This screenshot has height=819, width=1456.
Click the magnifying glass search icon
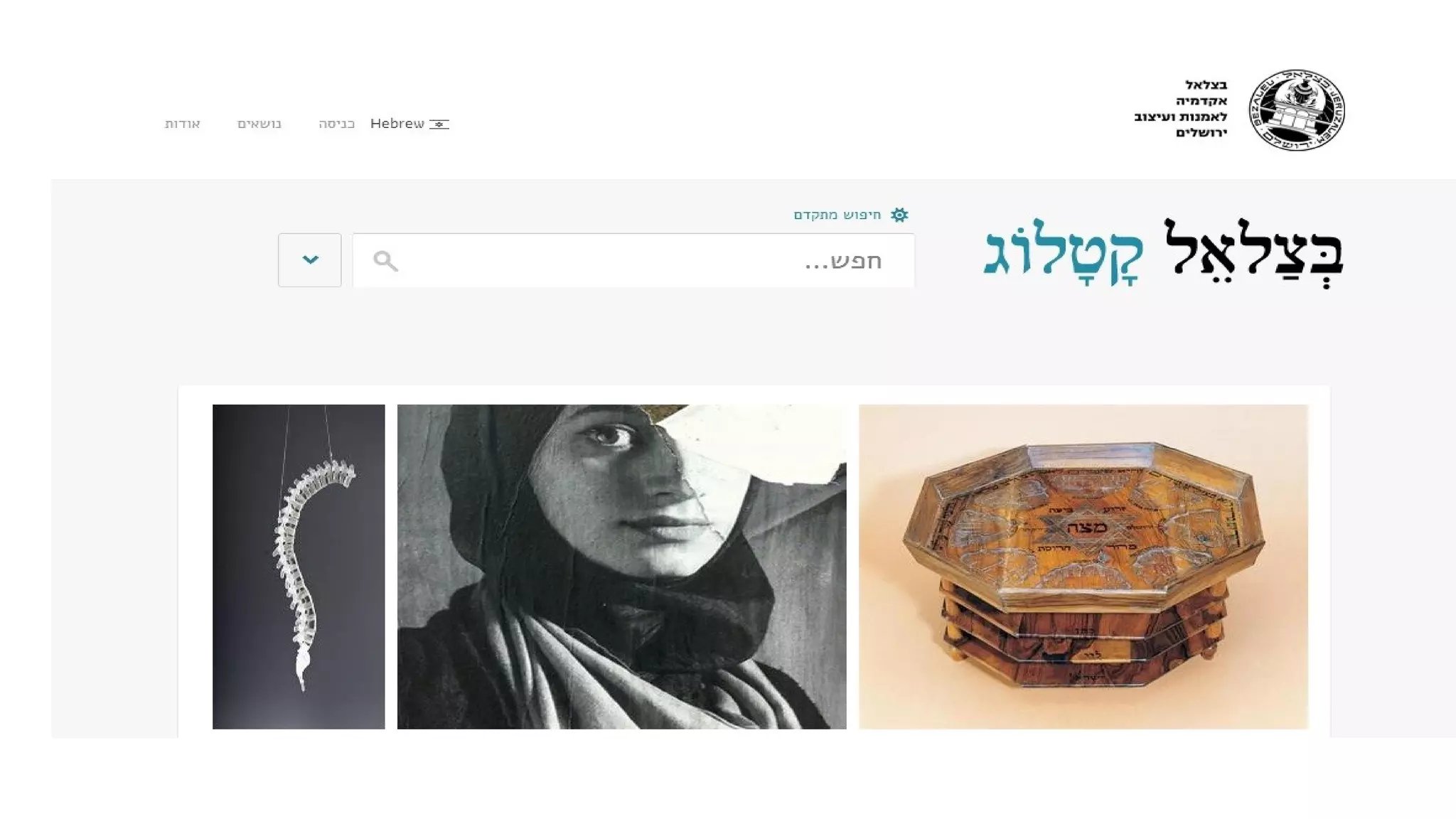385,261
